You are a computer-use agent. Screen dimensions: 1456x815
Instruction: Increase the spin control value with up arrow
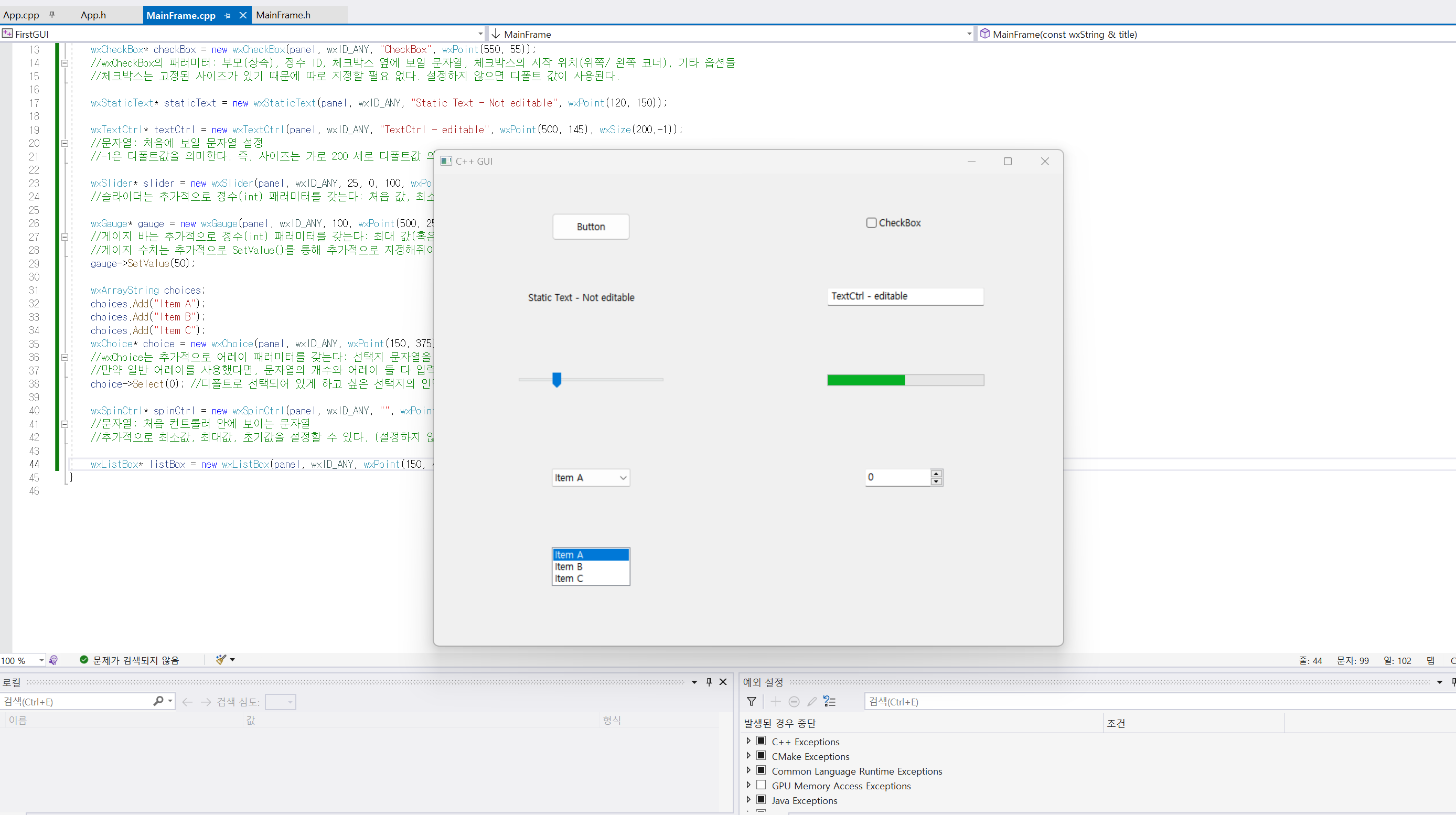pyautogui.click(x=937, y=473)
